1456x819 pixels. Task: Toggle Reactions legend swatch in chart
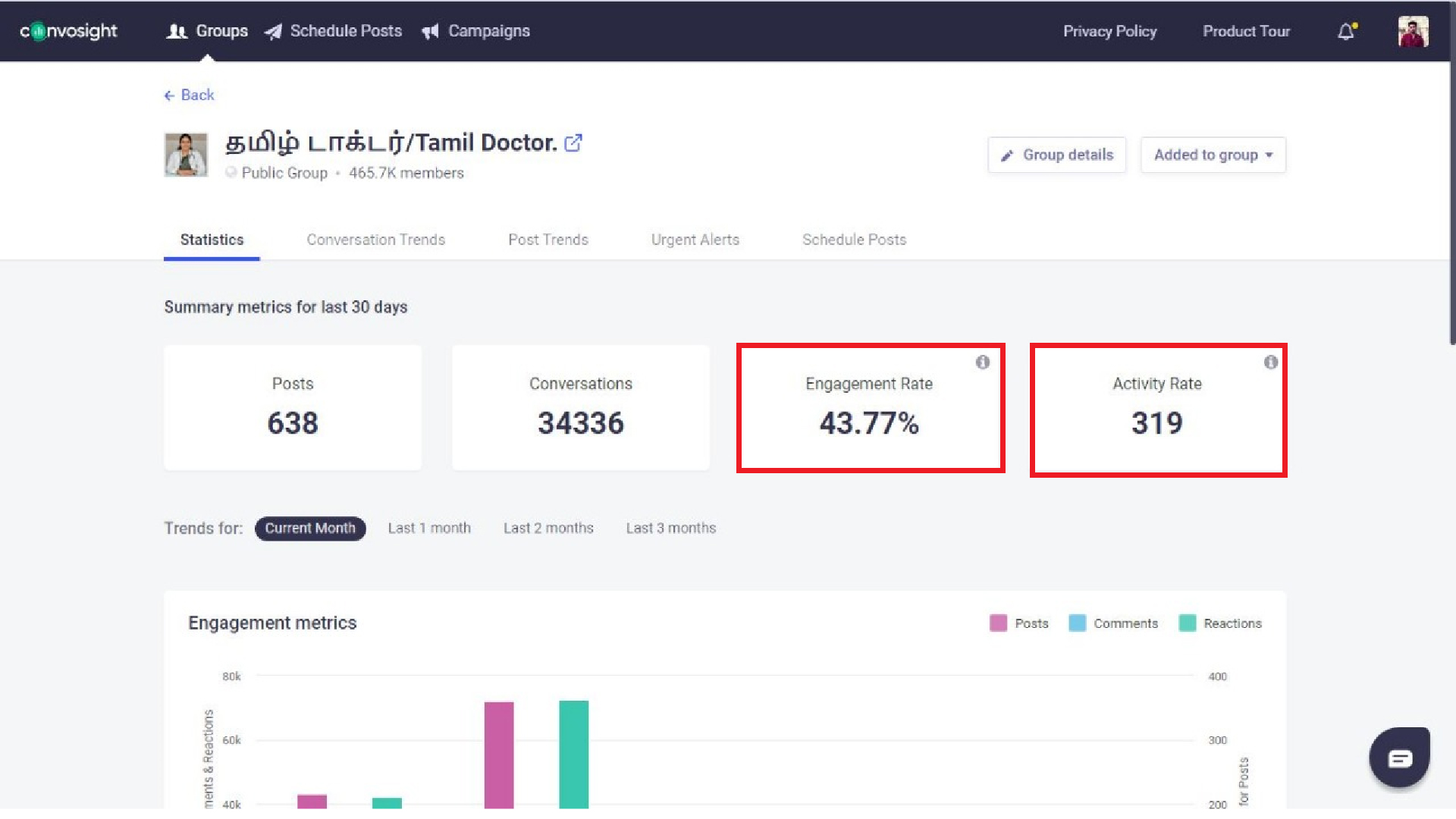(1188, 623)
